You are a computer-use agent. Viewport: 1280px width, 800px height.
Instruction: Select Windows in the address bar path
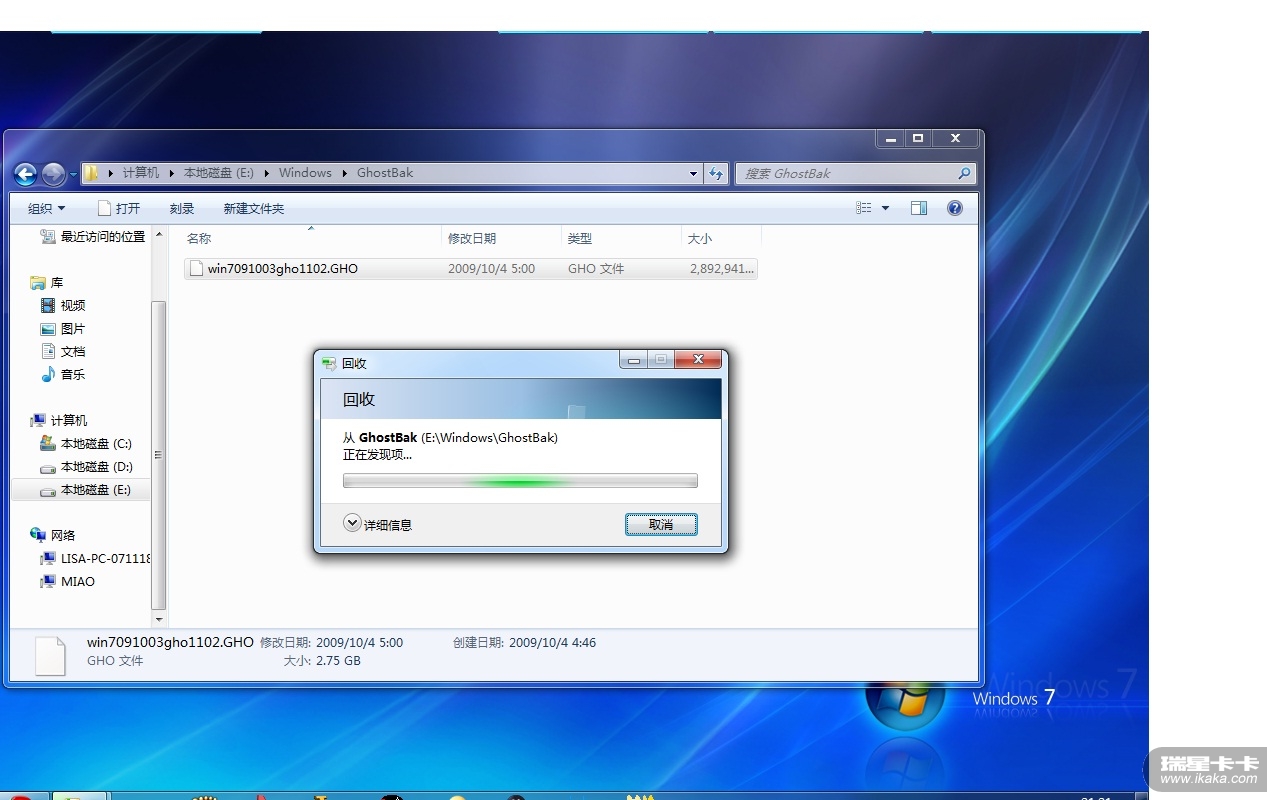point(305,173)
